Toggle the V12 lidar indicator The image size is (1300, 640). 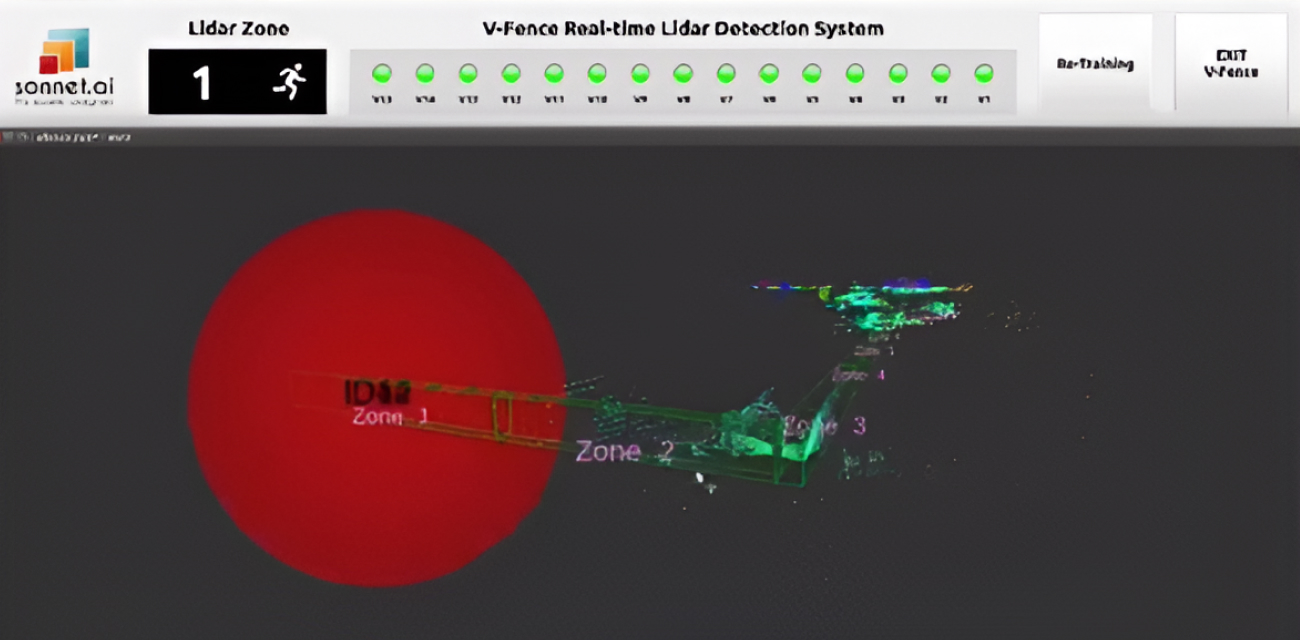[x=511, y=73]
